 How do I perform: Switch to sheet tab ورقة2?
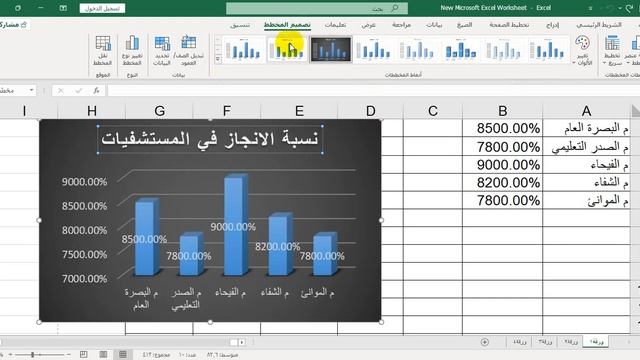[x=571, y=342]
